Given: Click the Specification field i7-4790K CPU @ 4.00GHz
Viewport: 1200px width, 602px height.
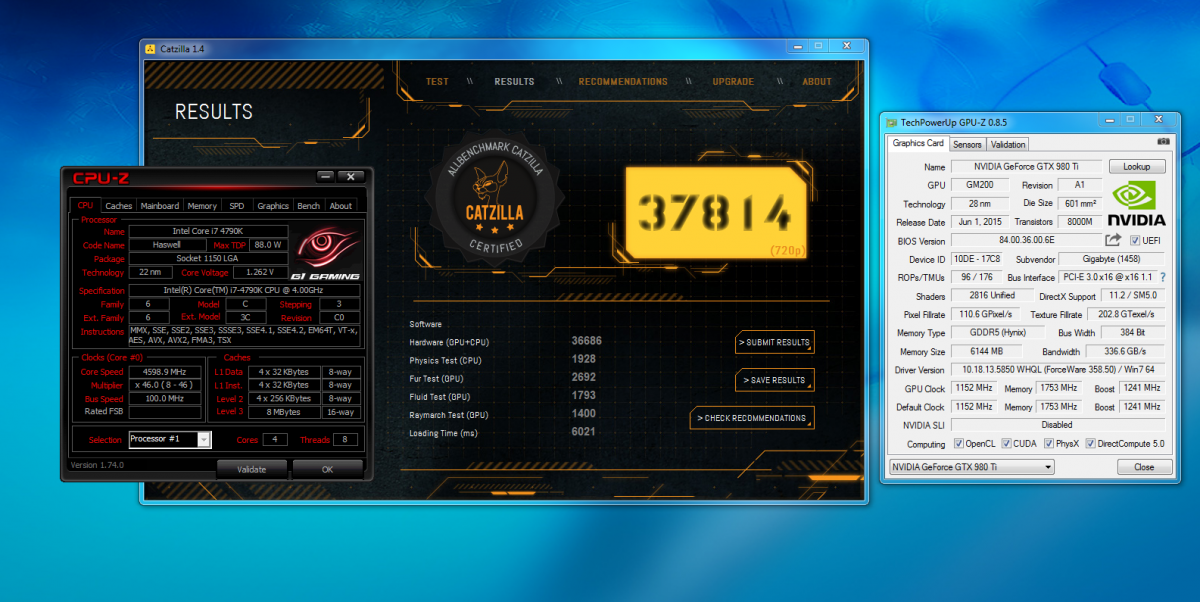Looking at the screenshot, I should coord(244,291).
